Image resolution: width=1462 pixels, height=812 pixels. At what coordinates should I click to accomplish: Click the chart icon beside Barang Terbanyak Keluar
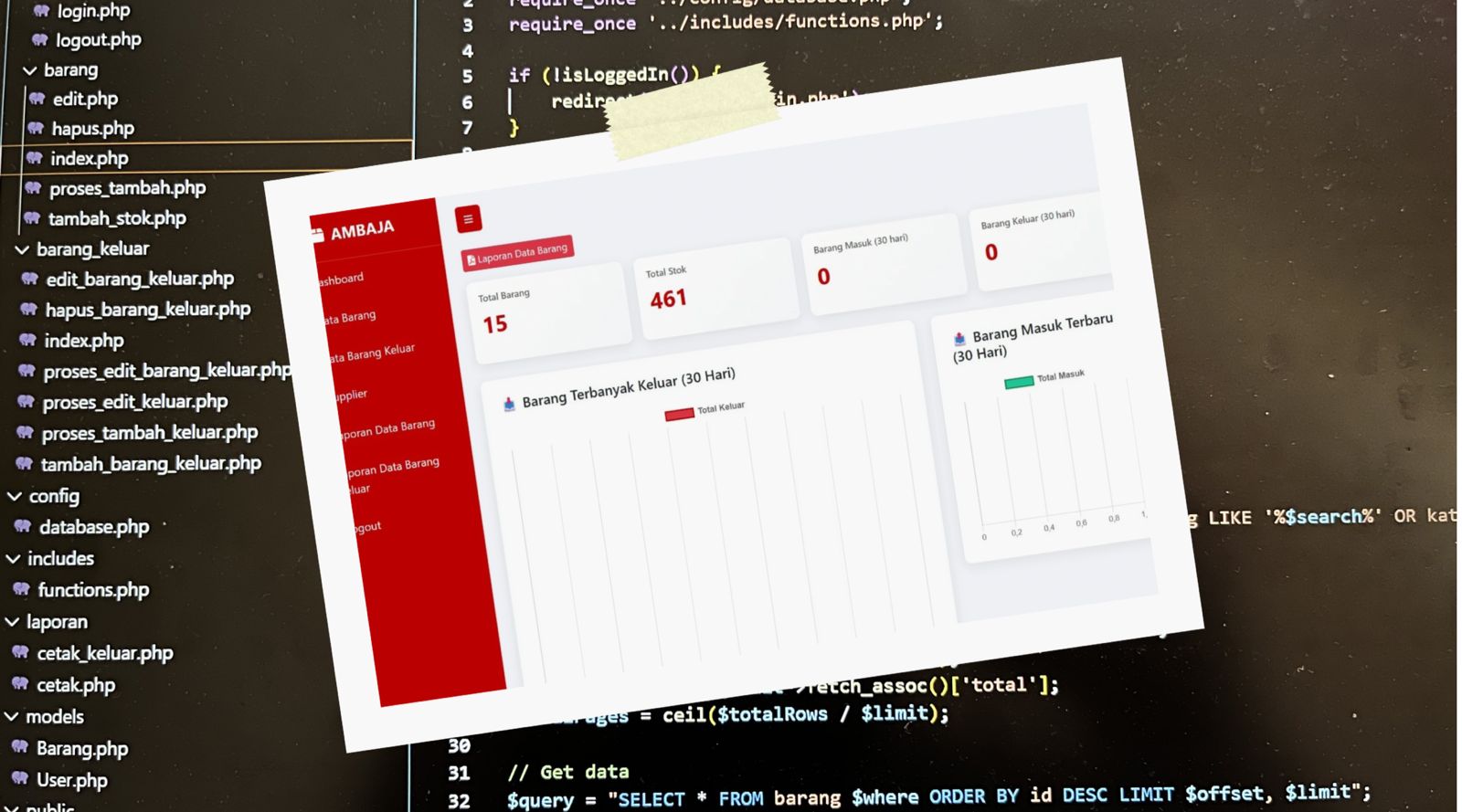pyautogui.click(x=509, y=404)
